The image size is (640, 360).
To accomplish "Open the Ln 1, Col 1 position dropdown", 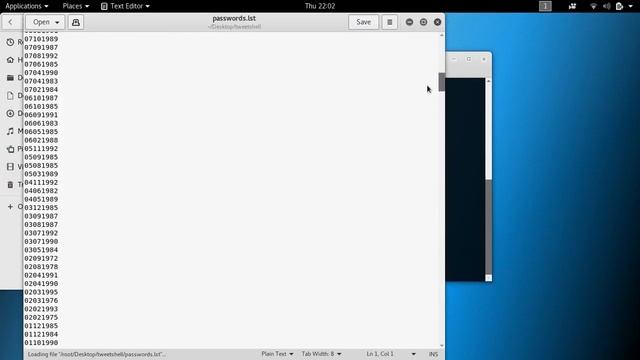I will pos(391,354).
